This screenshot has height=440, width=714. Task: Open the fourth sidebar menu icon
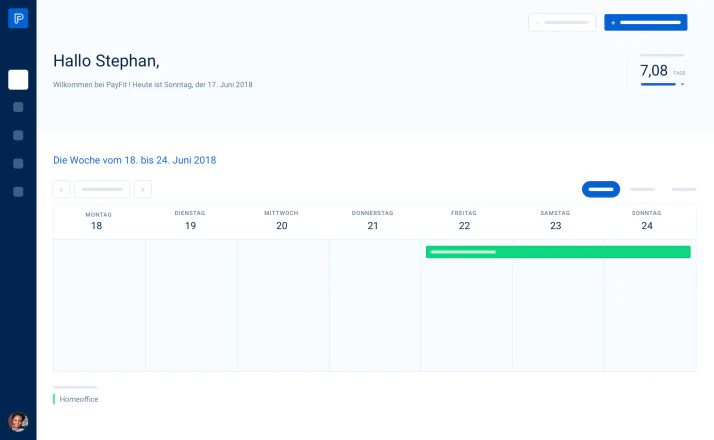coord(18,164)
